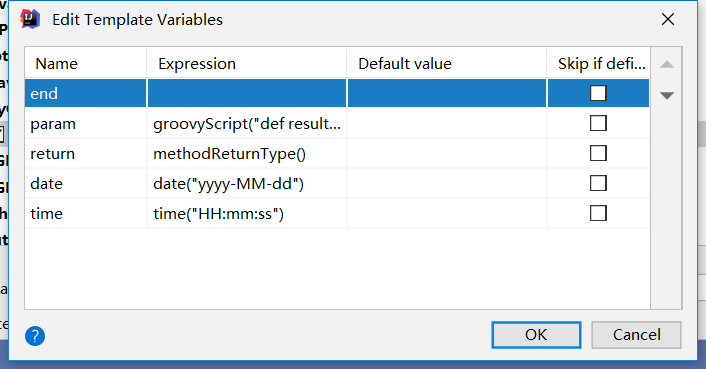Click the date("yyyy-MM-dd") expression cell
Viewport: 706px width, 369px height.
pos(247,184)
